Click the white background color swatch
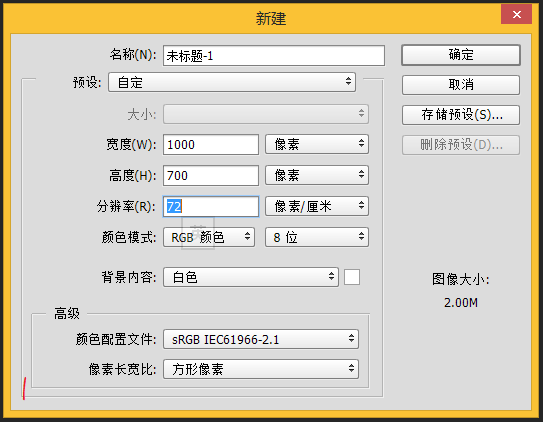Viewport: 543px width, 422px height. pyautogui.click(x=352, y=277)
